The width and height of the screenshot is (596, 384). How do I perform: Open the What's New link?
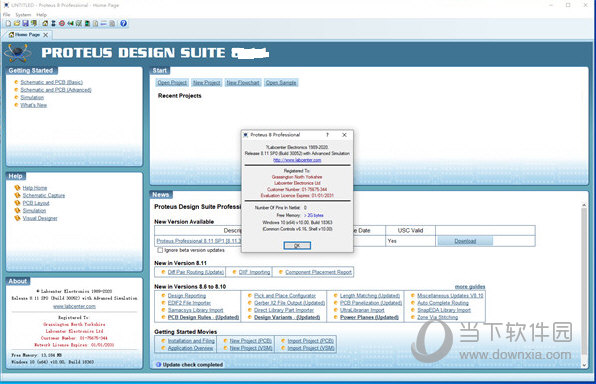[33, 105]
